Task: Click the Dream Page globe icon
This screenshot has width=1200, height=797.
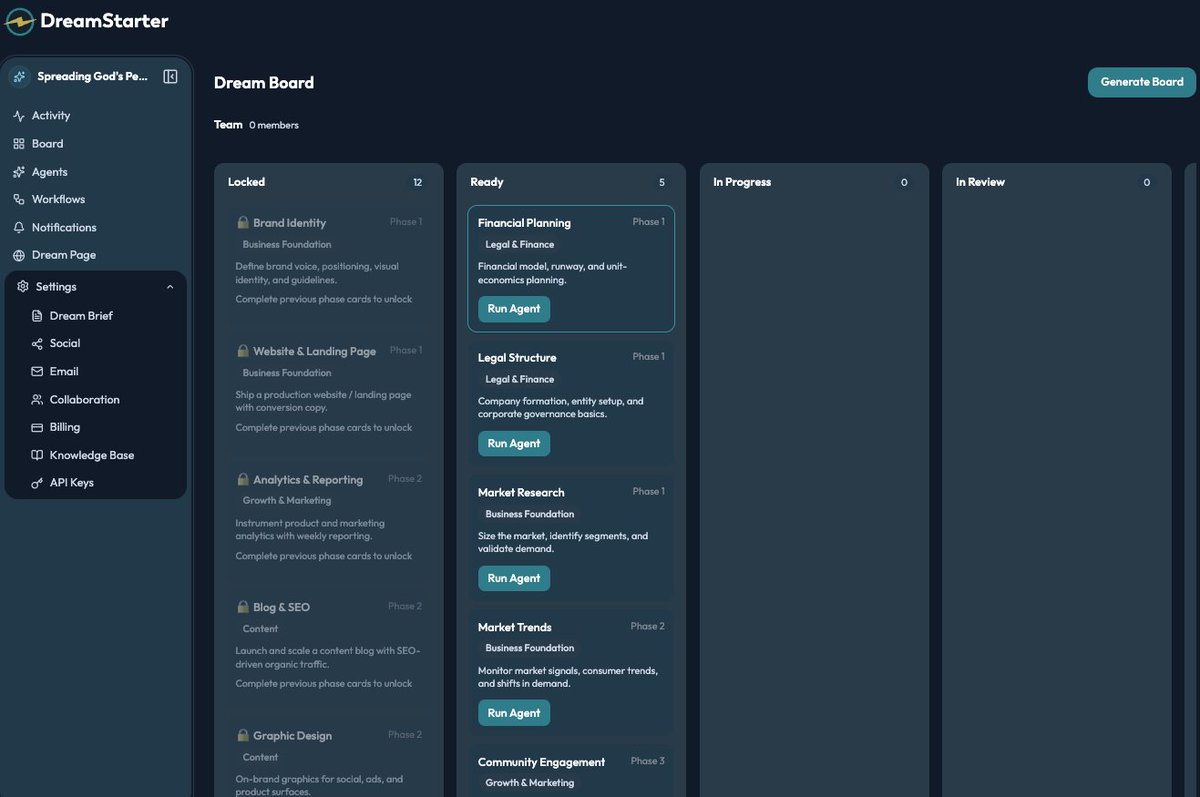Action: point(19,255)
